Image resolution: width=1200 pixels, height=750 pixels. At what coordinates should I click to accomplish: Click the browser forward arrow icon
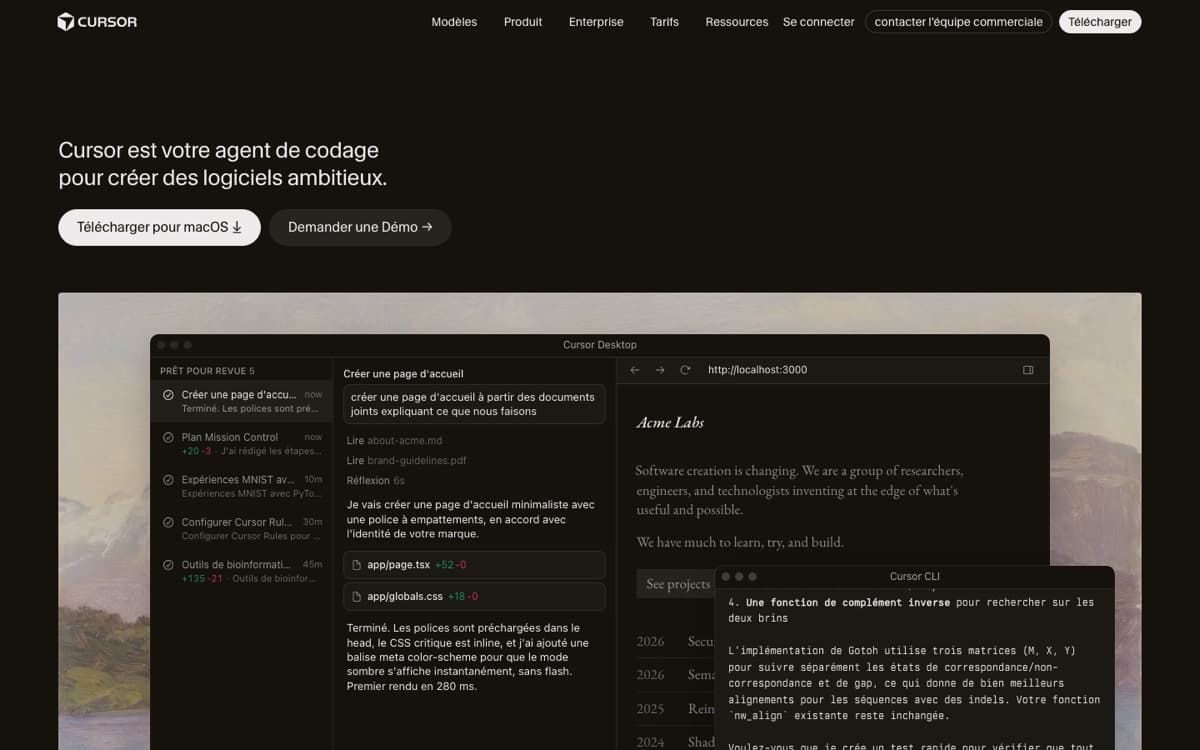pos(660,370)
